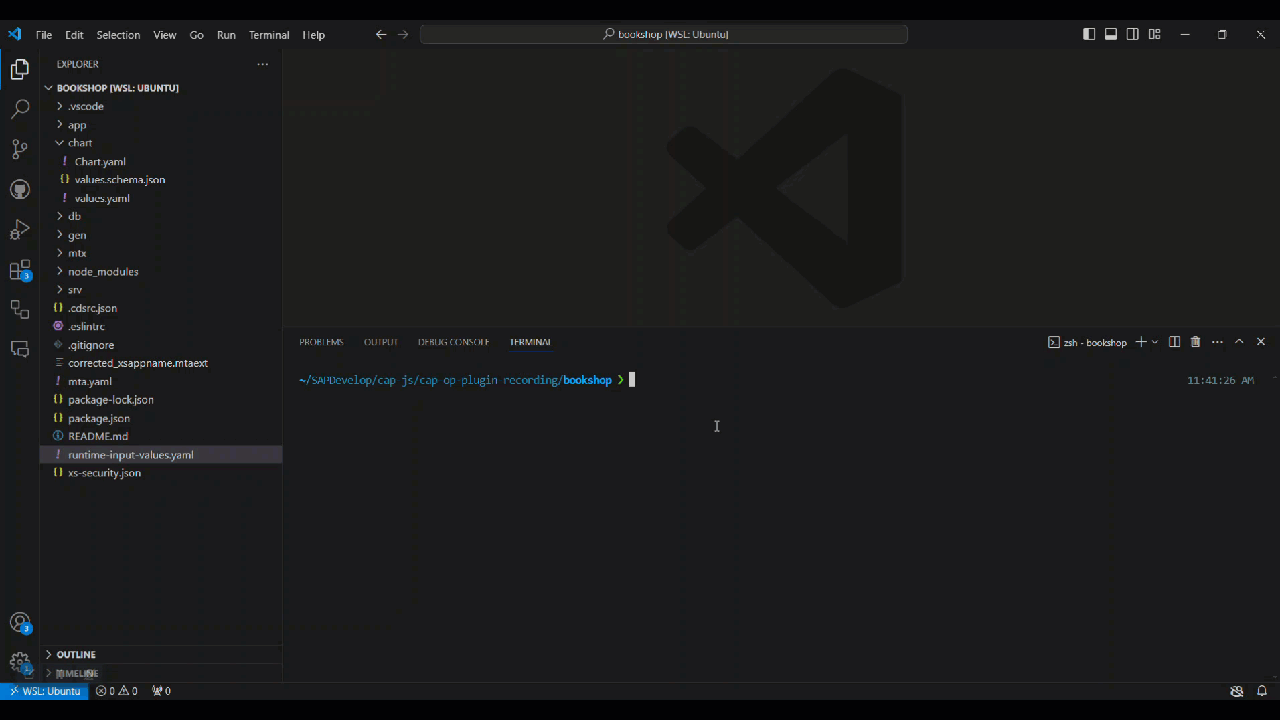This screenshot has width=1280, height=720.
Task: Expand the node_modules folder
Action: (x=60, y=271)
